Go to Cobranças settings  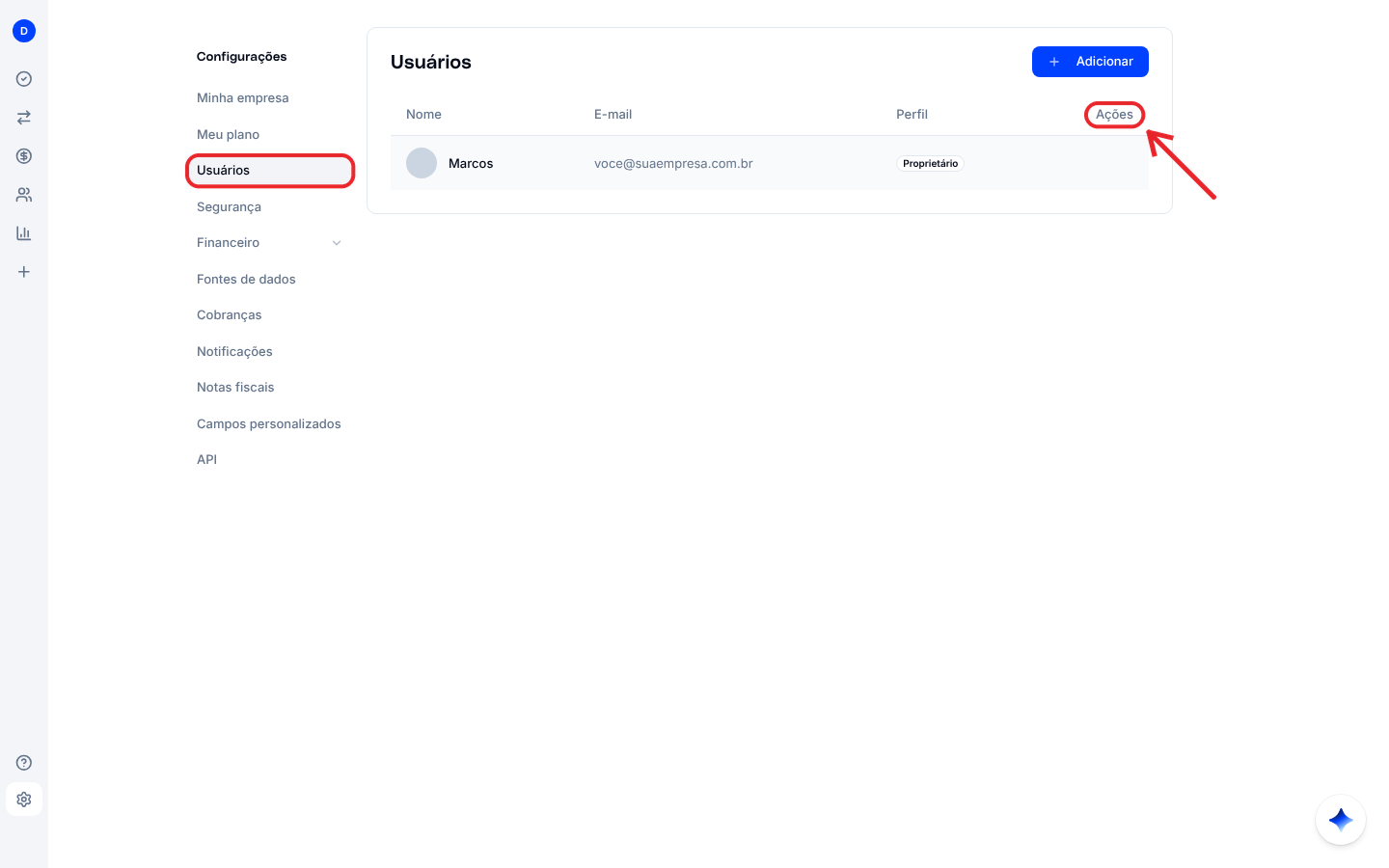click(230, 315)
